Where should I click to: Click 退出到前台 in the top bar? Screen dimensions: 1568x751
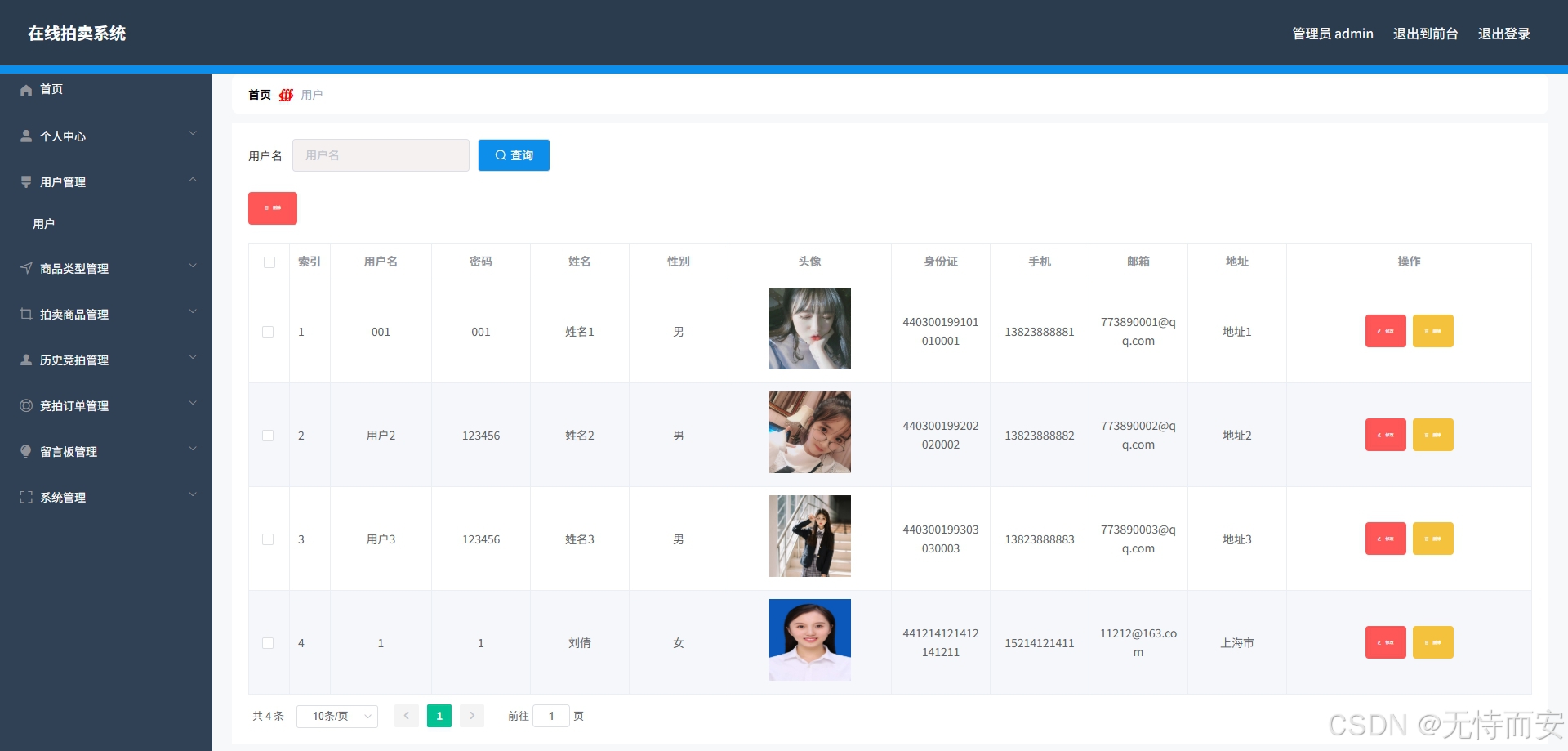coord(1426,34)
